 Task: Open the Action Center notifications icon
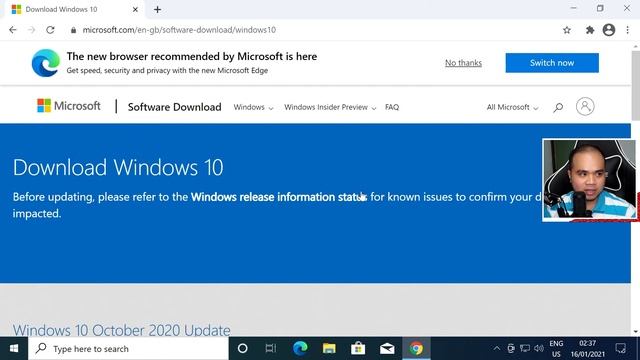pyautogui.click(x=620, y=349)
